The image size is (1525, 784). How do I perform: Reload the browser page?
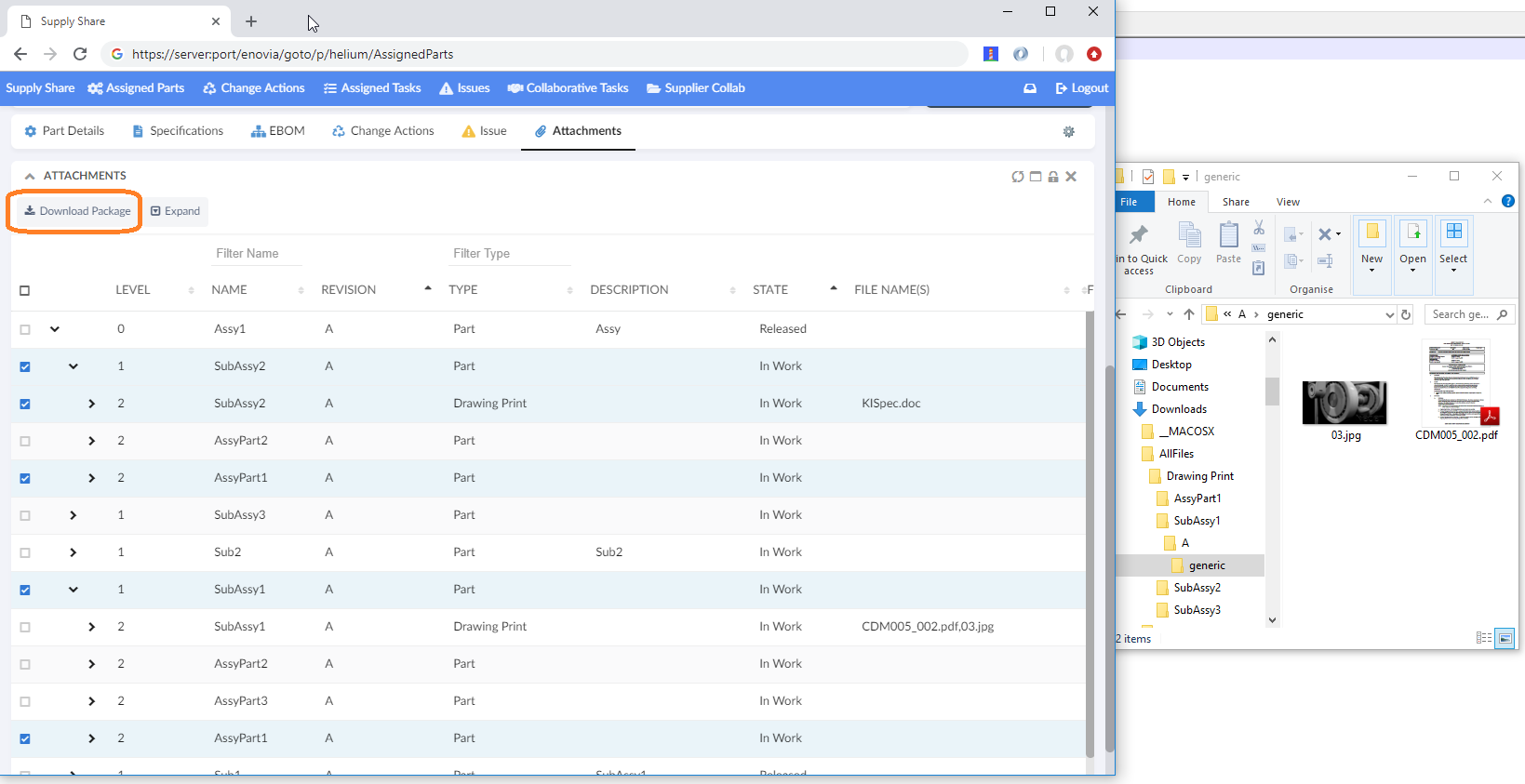(x=80, y=54)
